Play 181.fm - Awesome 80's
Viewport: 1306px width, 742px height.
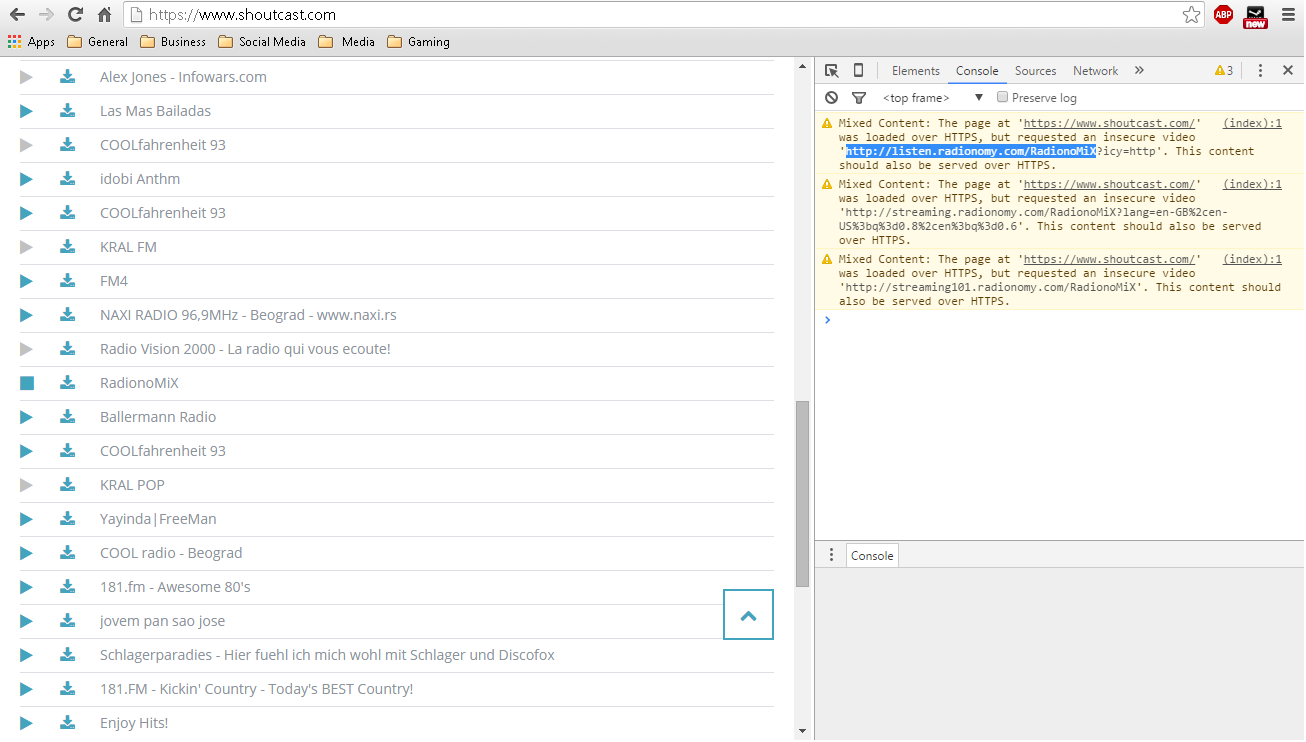point(26,587)
